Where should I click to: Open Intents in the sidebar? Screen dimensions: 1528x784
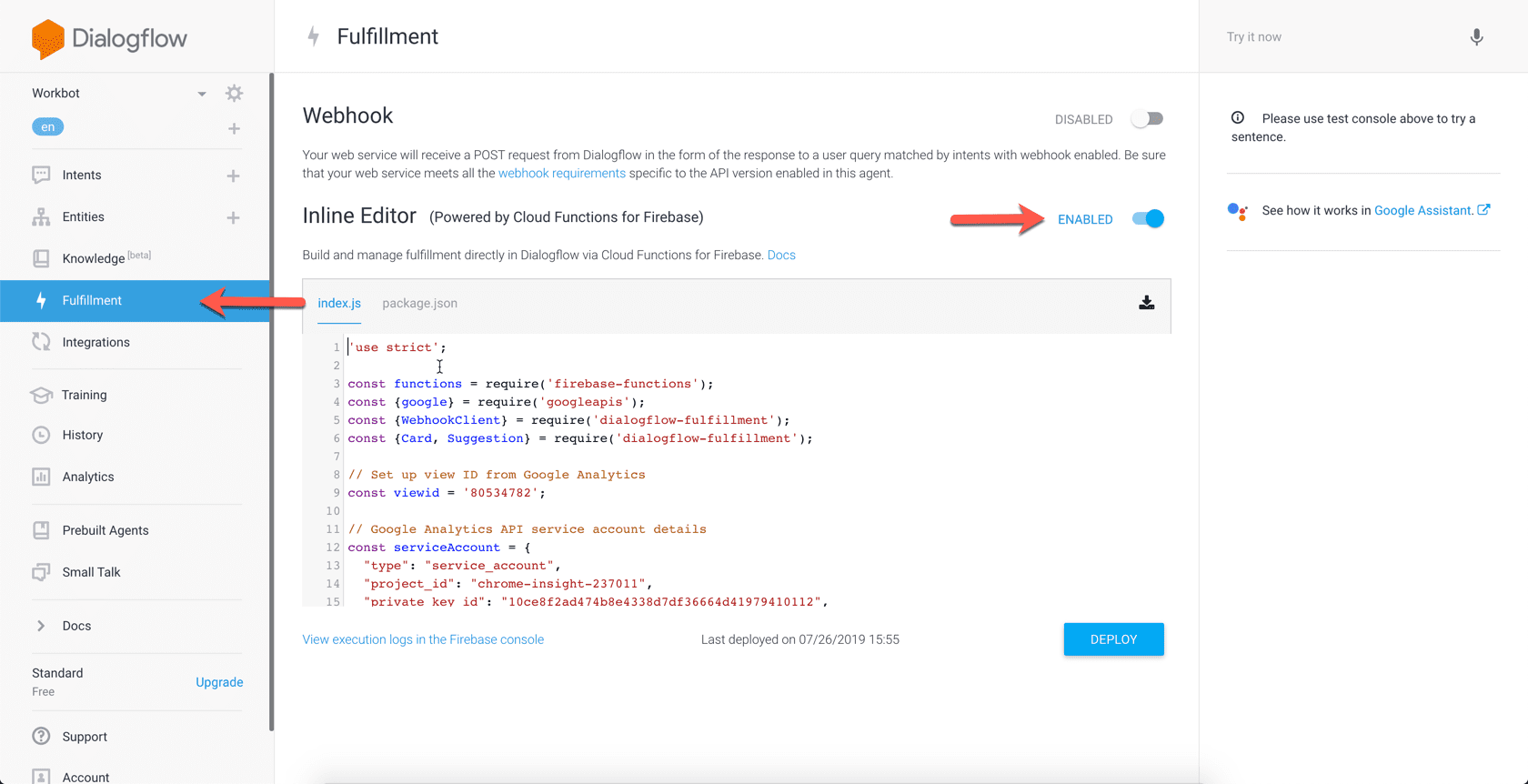pyautogui.click(x=82, y=175)
